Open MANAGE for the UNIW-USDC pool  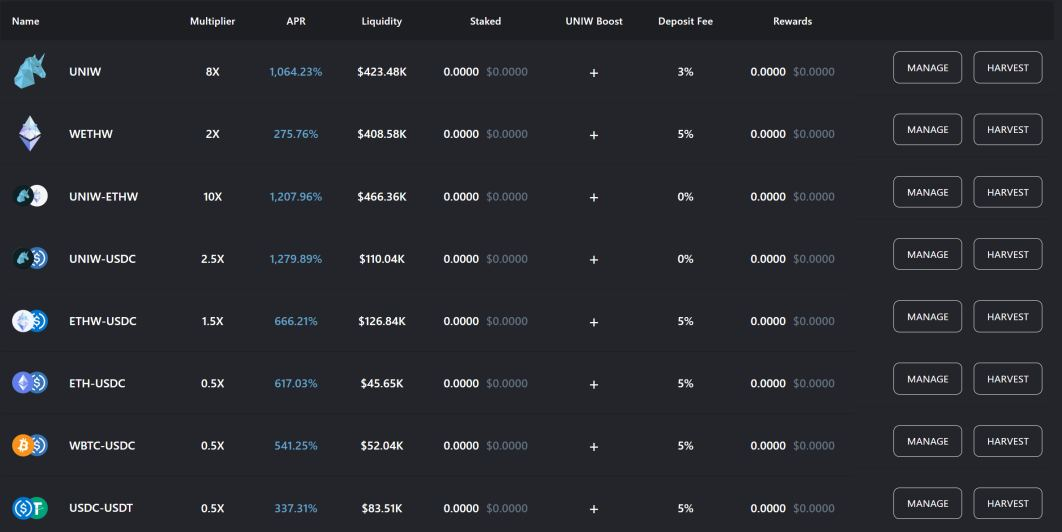[x=927, y=254]
